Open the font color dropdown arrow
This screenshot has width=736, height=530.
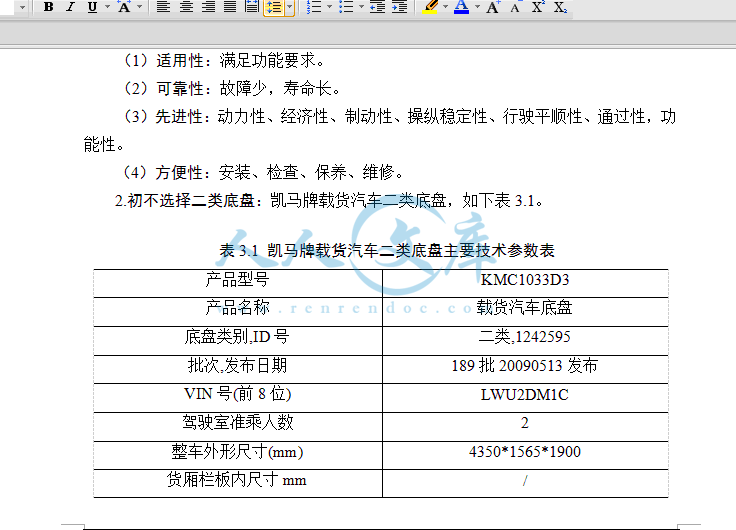click(477, 7)
